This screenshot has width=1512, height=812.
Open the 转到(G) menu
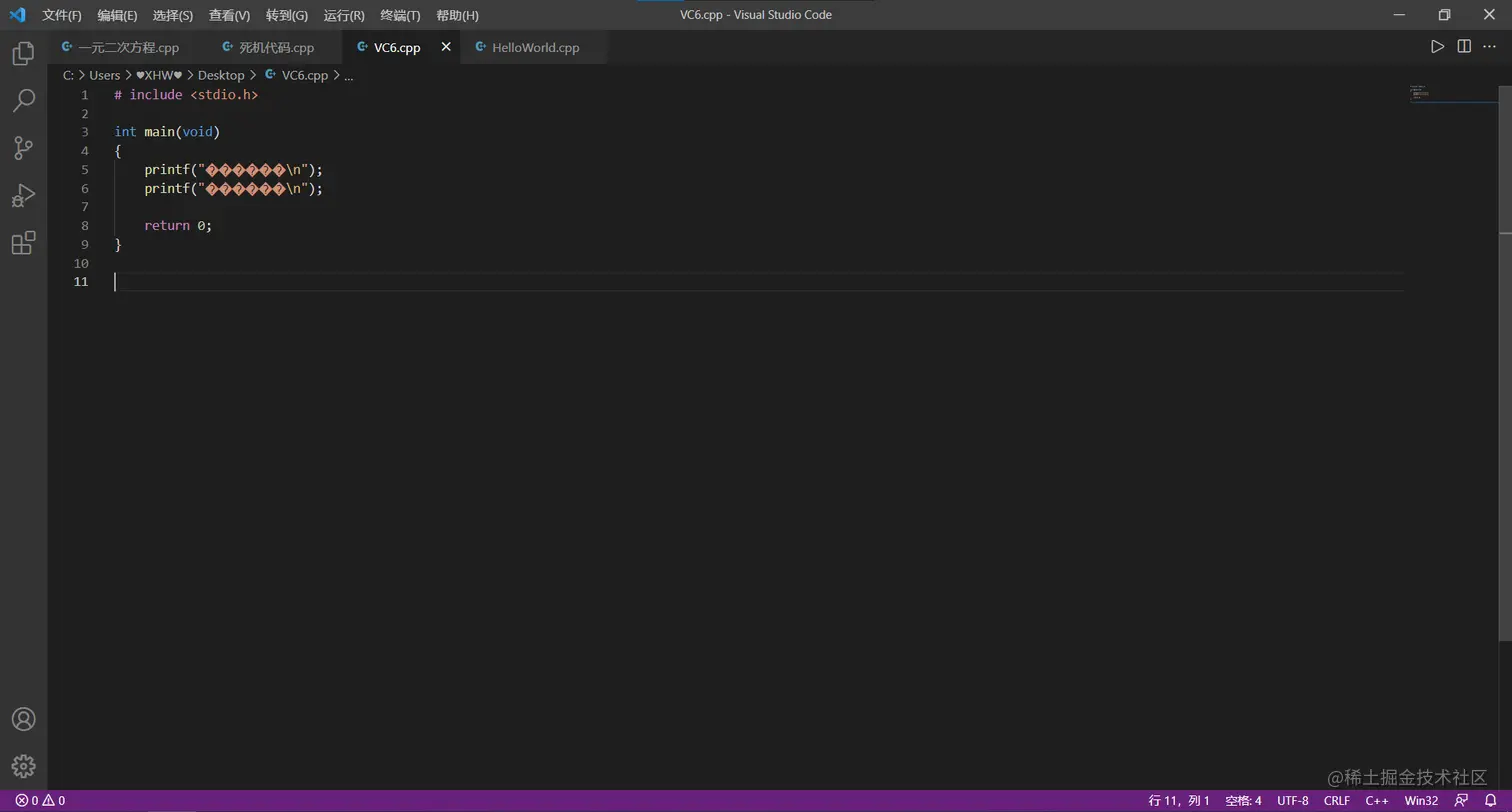point(287,15)
